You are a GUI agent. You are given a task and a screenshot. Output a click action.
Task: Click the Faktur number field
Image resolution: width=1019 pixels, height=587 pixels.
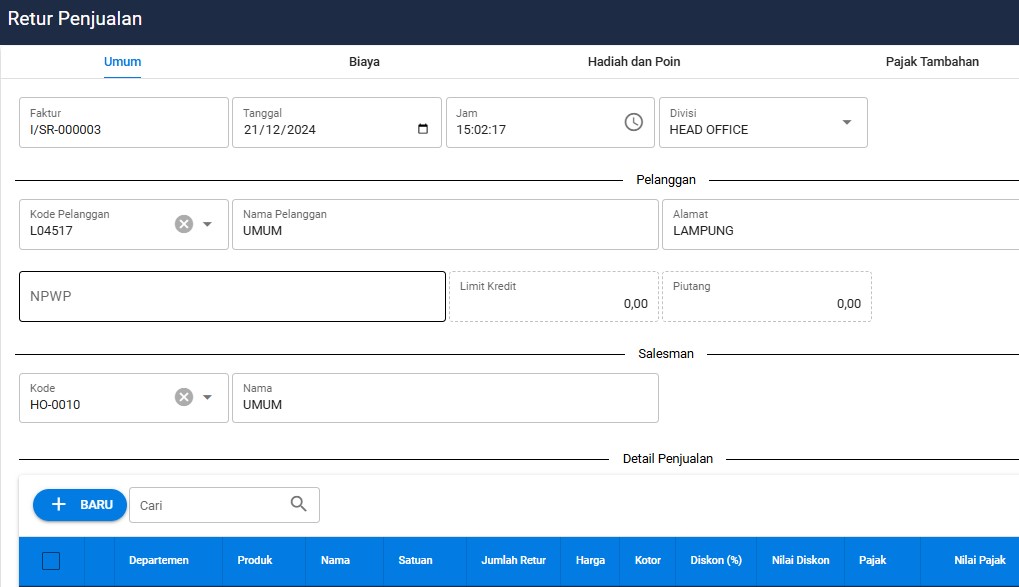coord(124,129)
